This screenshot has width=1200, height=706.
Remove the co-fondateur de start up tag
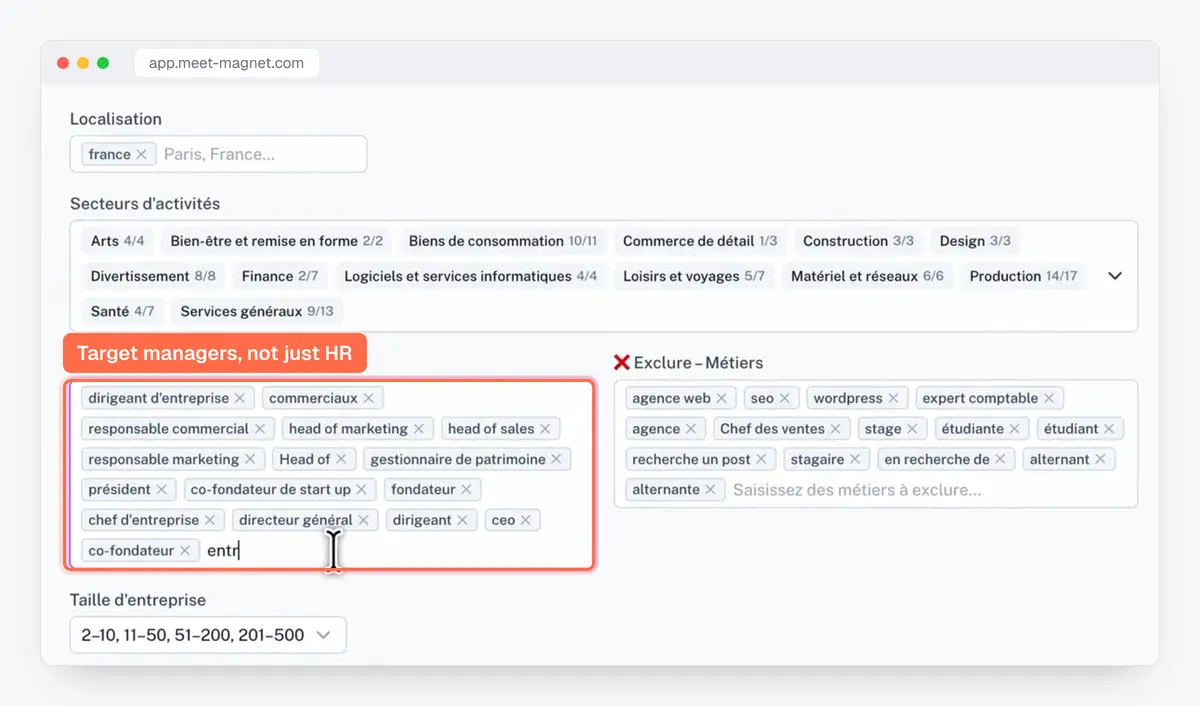361,489
